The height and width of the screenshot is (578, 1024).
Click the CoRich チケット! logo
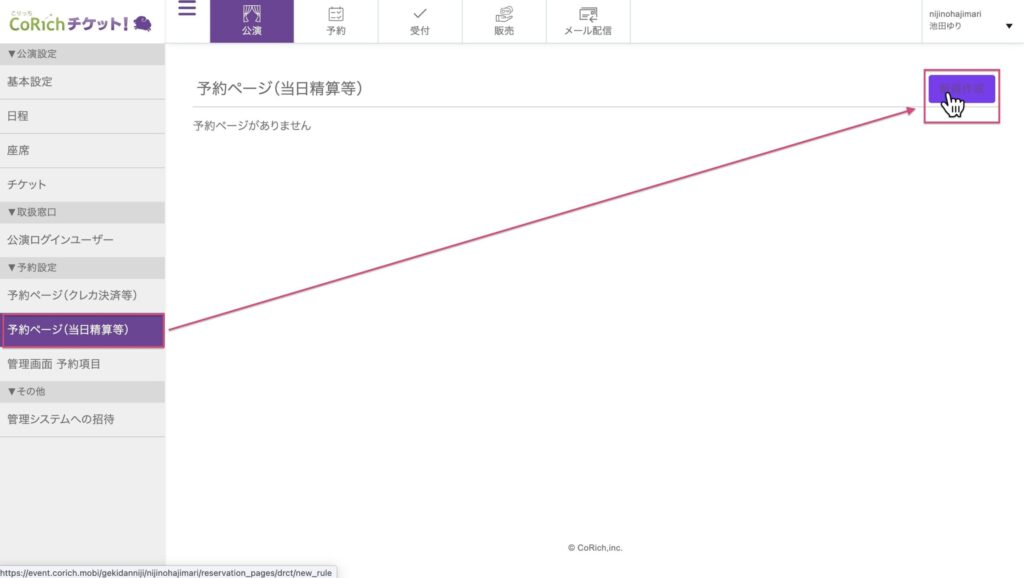(x=80, y=22)
